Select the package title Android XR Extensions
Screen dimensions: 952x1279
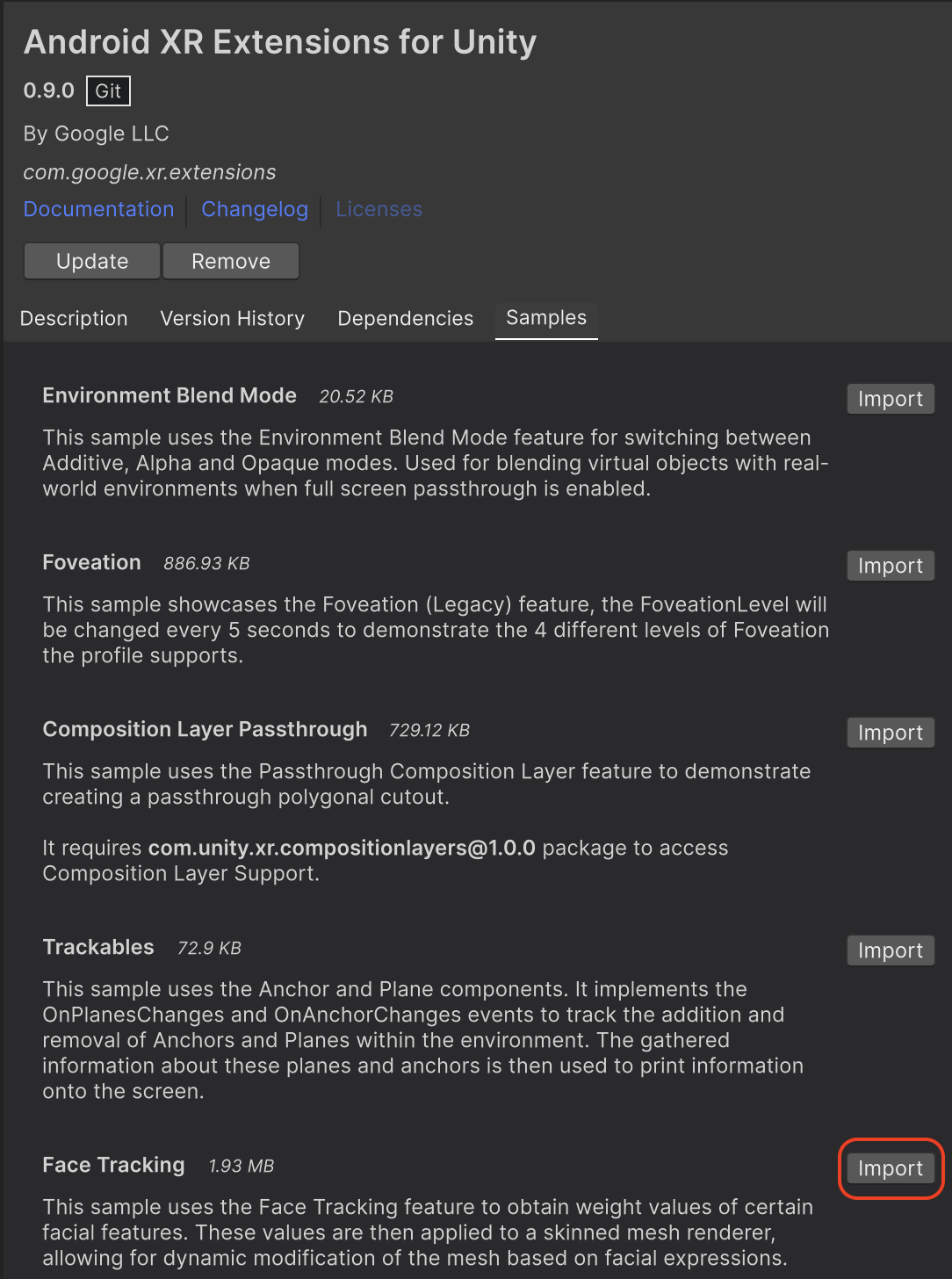[279, 41]
